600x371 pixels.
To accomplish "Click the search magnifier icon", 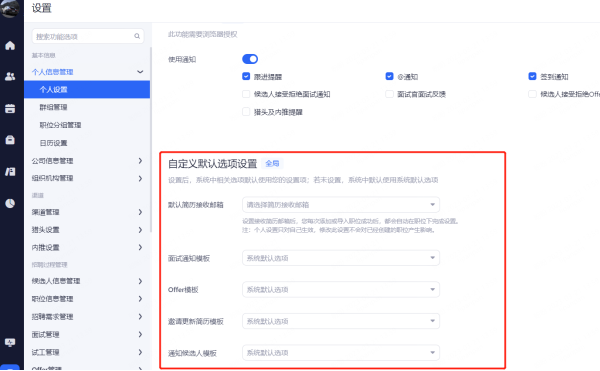I will [x=137, y=36].
